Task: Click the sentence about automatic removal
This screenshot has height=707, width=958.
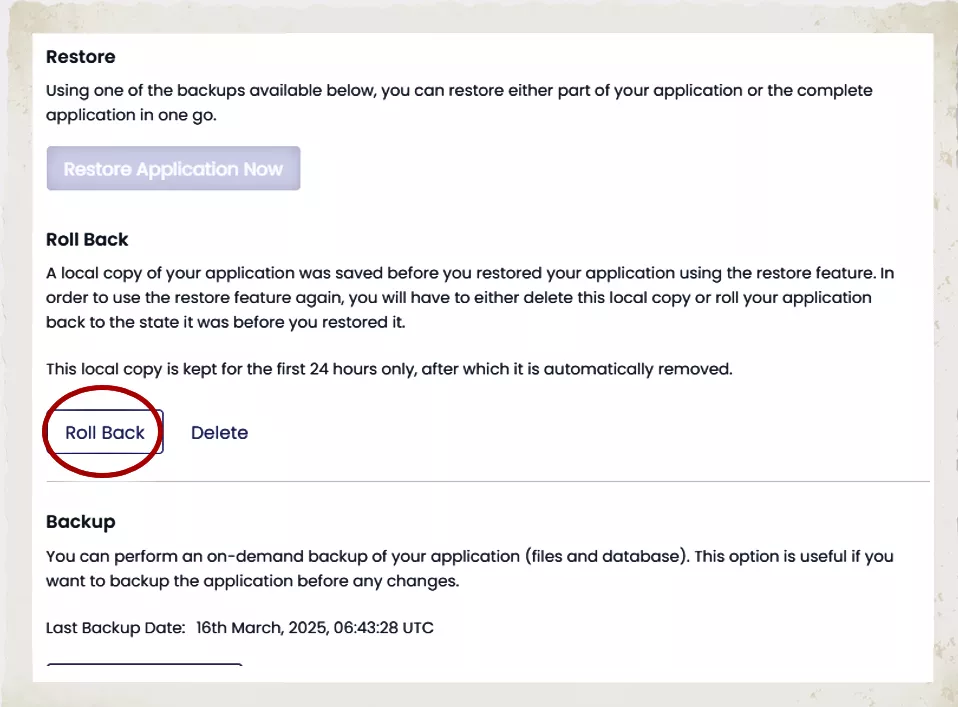Action: click(389, 369)
